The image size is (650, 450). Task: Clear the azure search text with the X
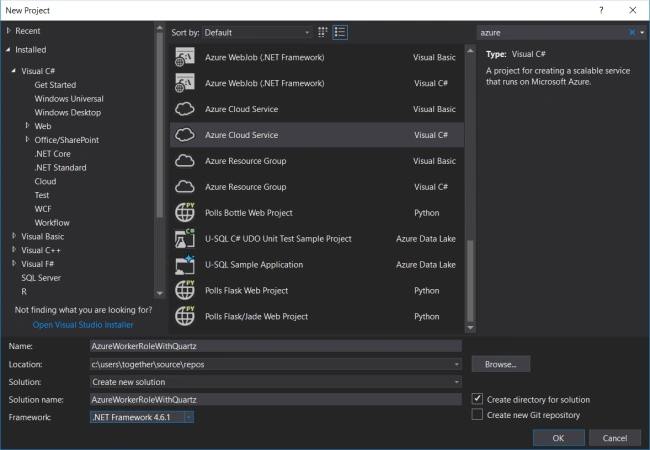(632, 32)
